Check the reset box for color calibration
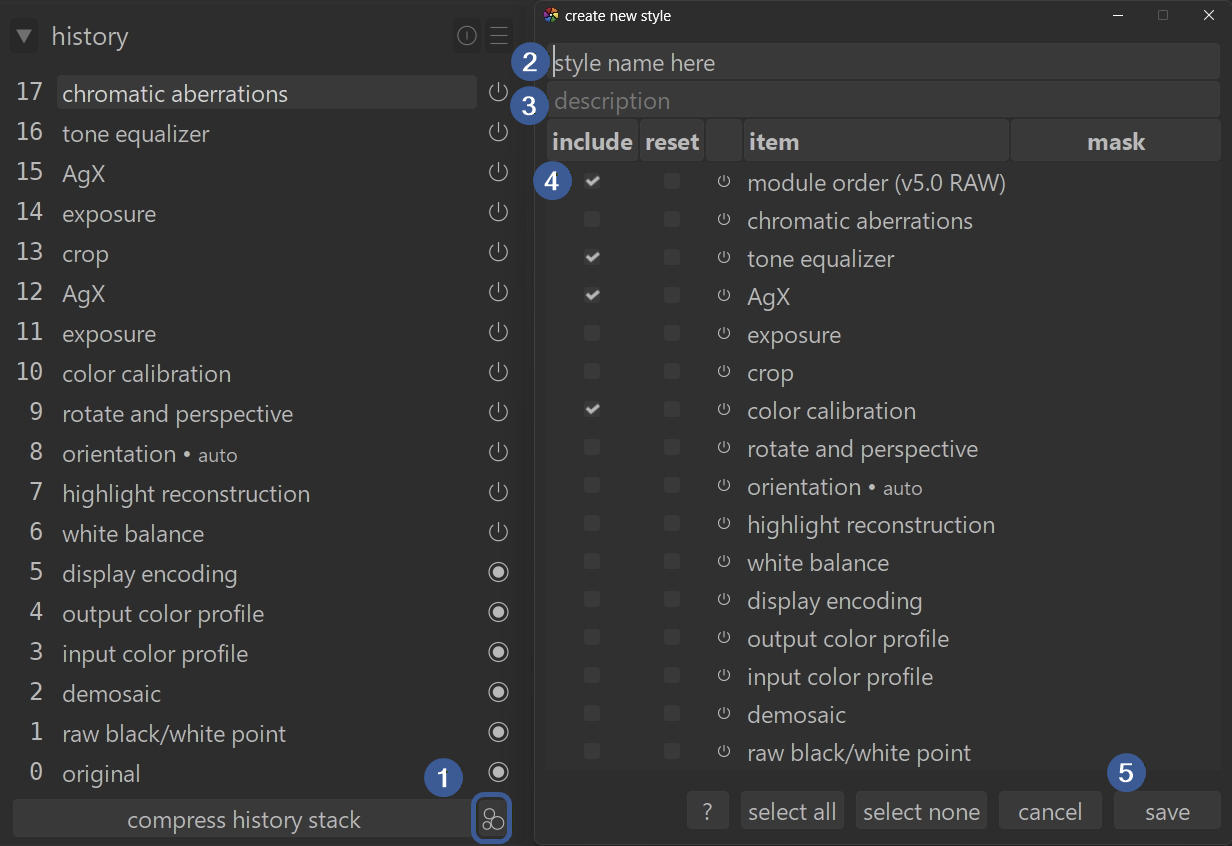 [x=672, y=410]
